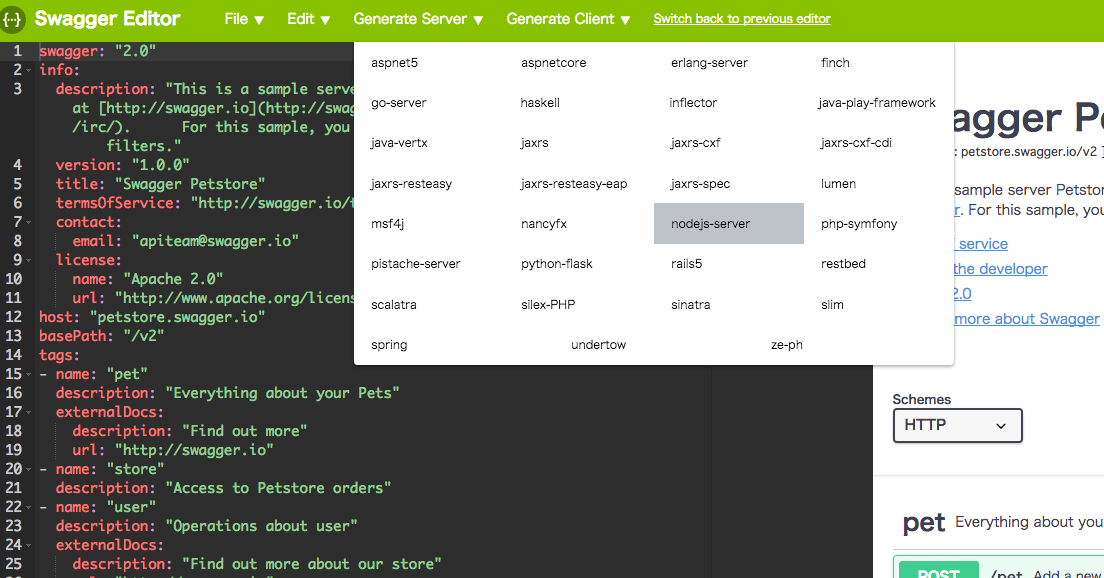This screenshot has width=1104, height=578.
Task: Select jaxrs-cxf option
Action: point(696,143)
